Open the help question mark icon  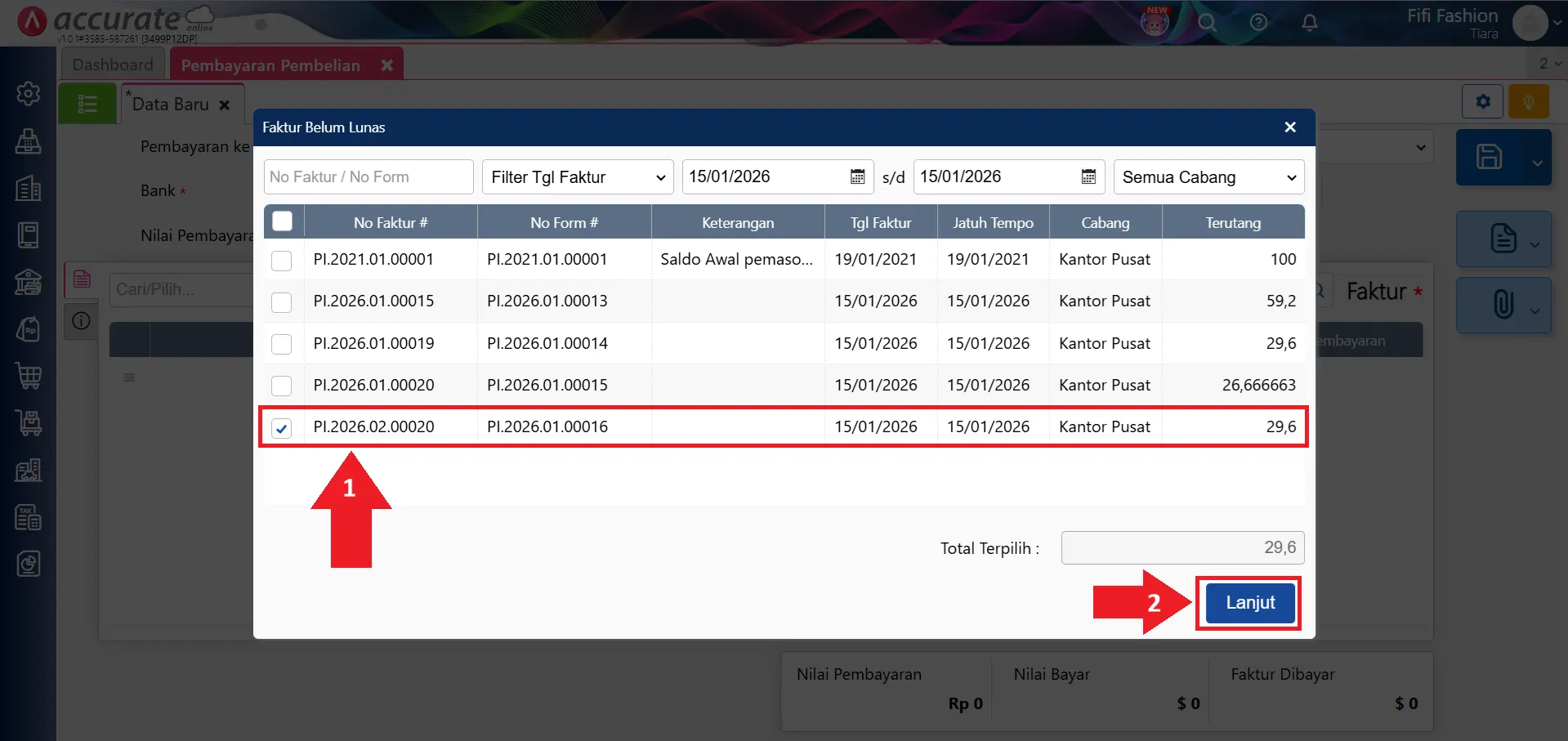click(x=1258, y=23)
